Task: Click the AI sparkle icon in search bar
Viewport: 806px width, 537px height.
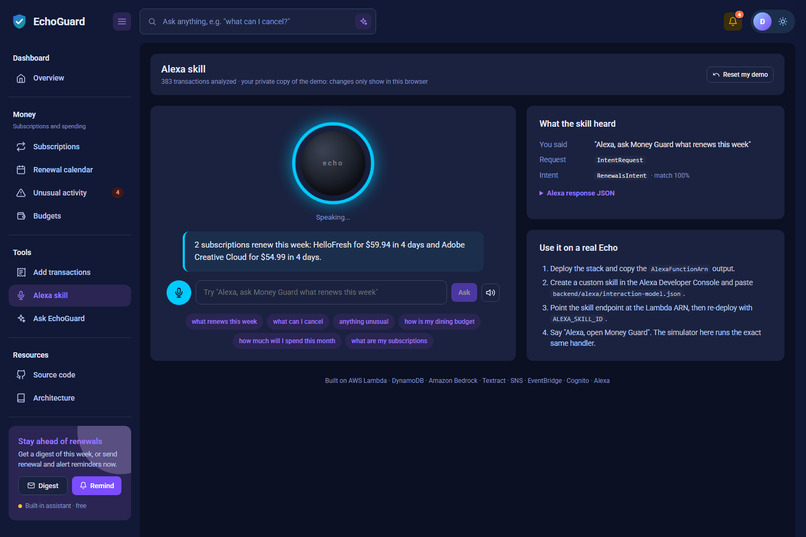Action: 363,22
